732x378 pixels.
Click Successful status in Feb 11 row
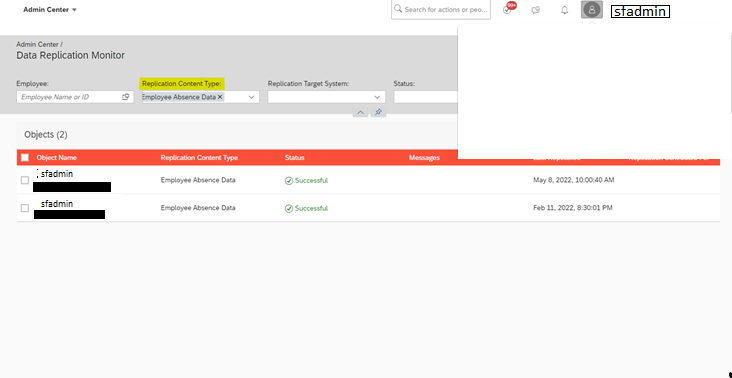pyautogui.click(x=311, y=209)
